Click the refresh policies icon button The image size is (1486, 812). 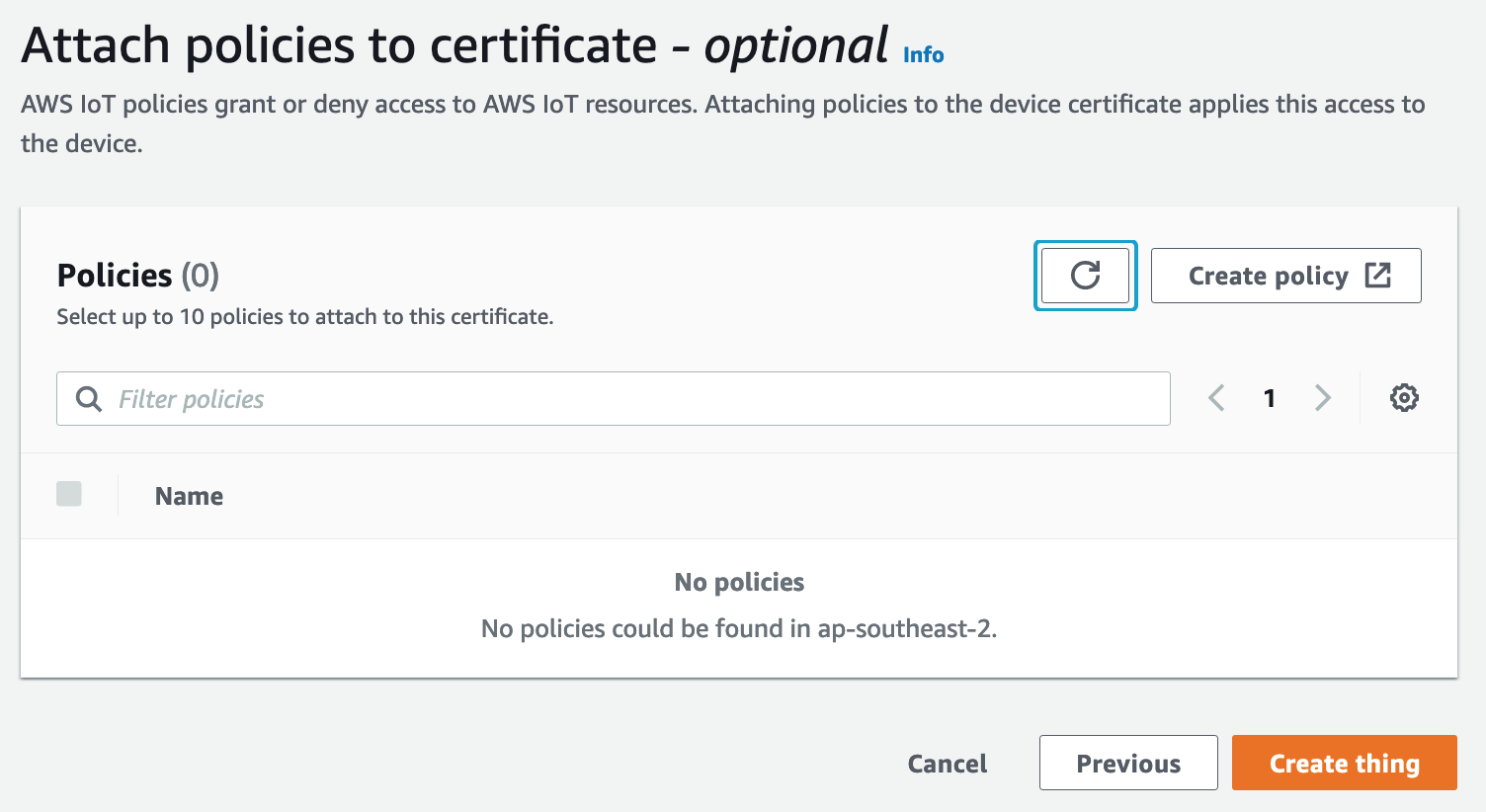pos(1085,276)
